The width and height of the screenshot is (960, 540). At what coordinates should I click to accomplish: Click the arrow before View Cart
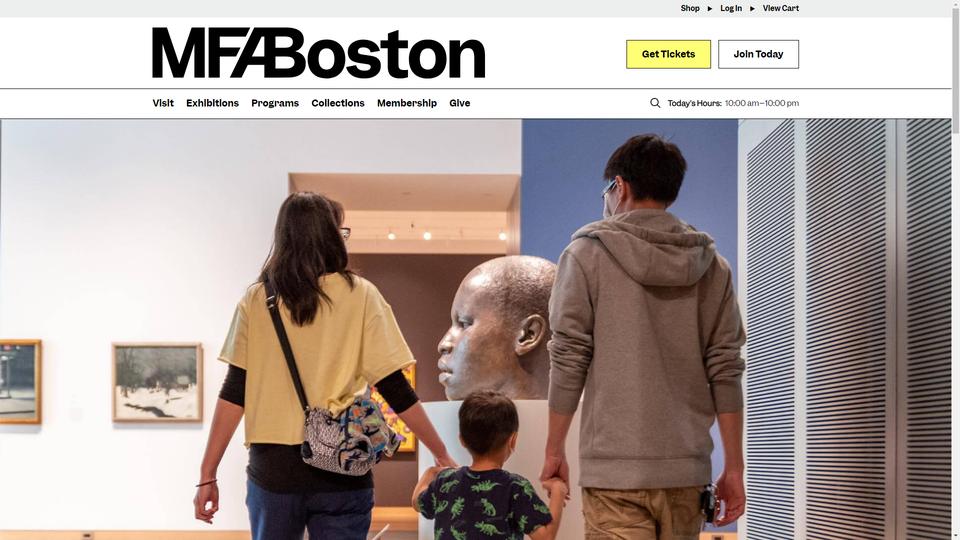pyautogui.click(x=752, y=9)
